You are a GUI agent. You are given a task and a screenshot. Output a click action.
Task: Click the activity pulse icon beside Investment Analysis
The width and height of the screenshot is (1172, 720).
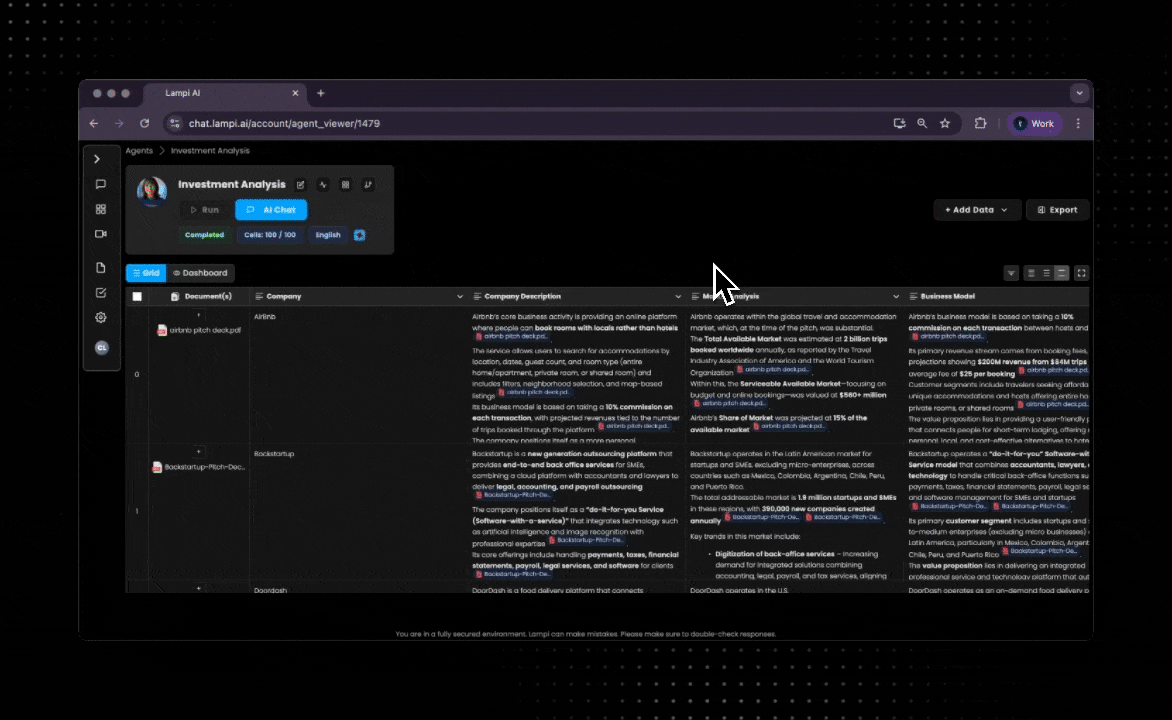[323, 185]
